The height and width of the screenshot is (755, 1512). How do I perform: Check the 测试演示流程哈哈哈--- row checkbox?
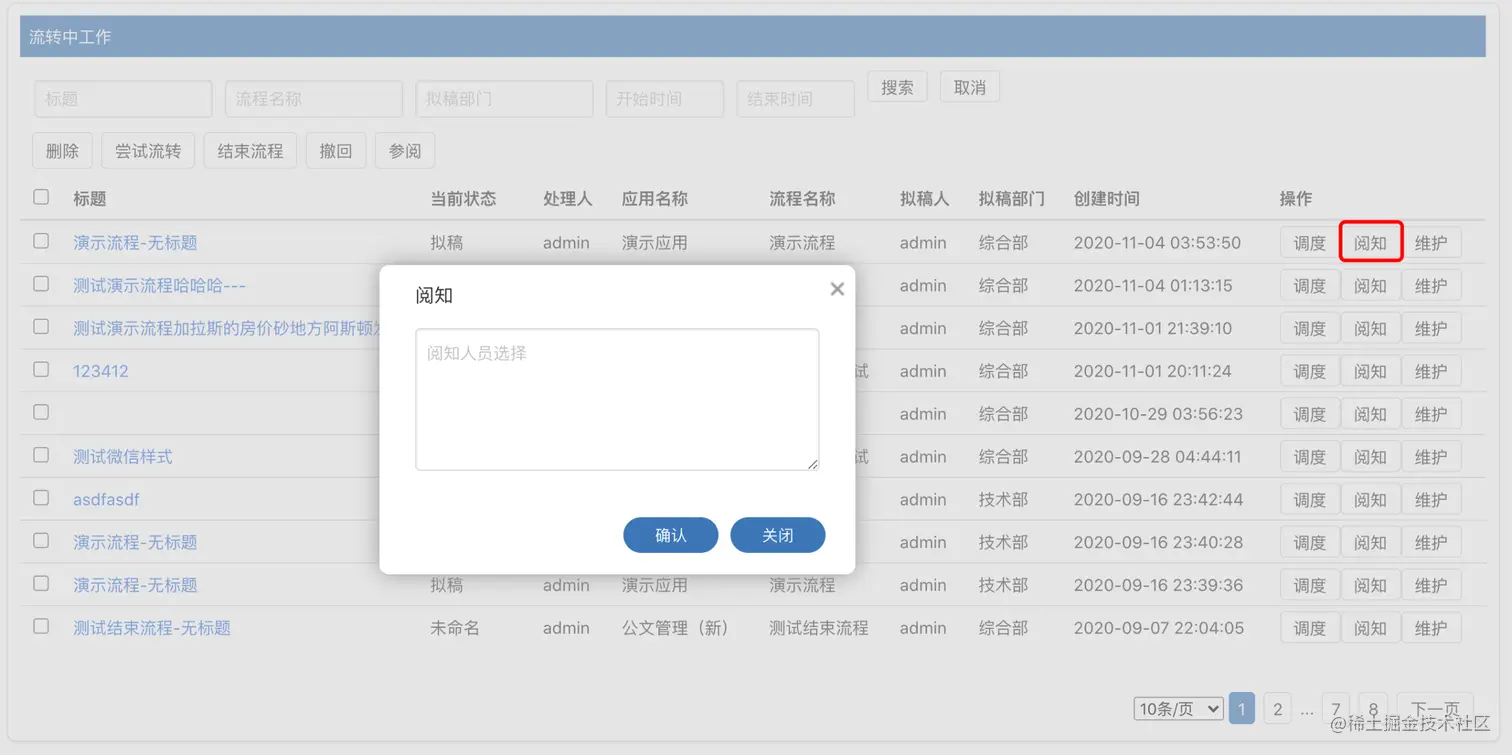[41, 284]
